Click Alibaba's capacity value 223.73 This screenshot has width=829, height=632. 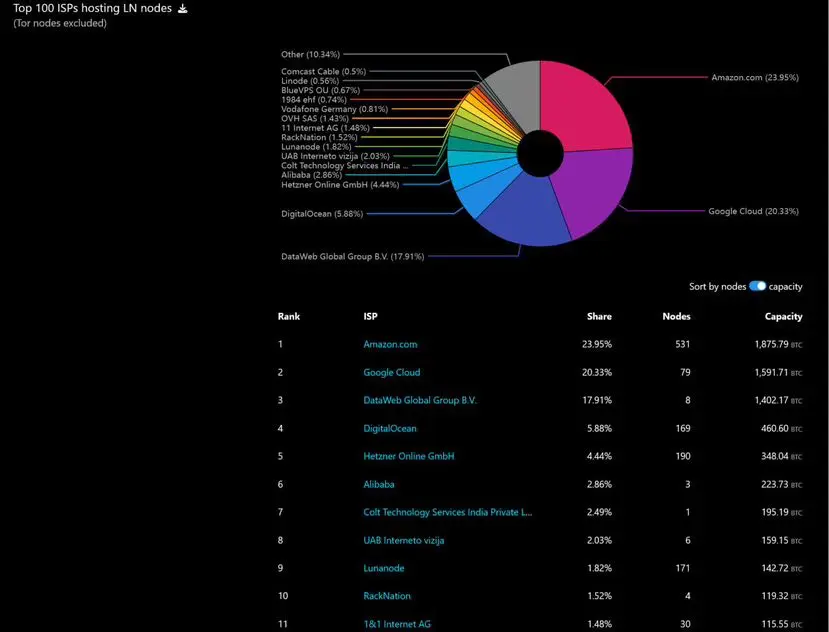[x=775, y=484]
